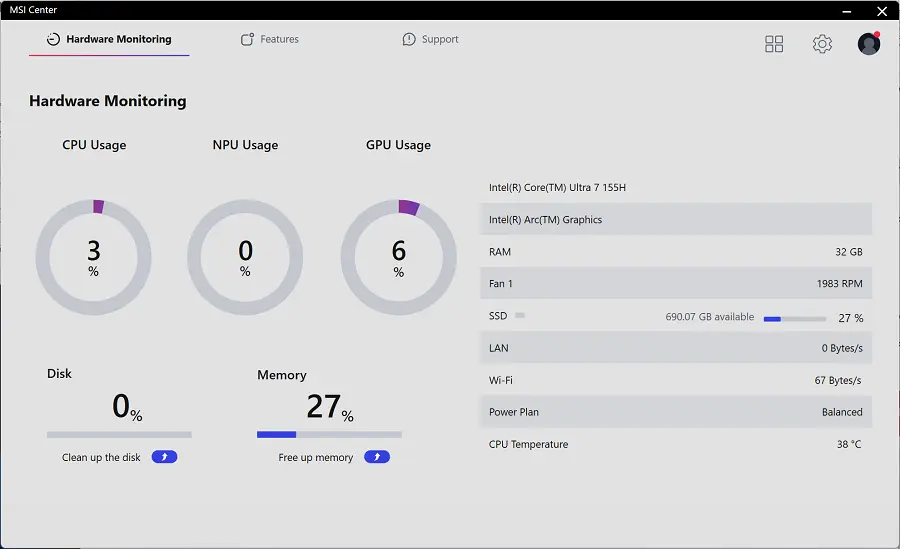Select the Intel(R) Arc(TM) Graphics row
900x549 pixels.
click(x=676, y=219)
